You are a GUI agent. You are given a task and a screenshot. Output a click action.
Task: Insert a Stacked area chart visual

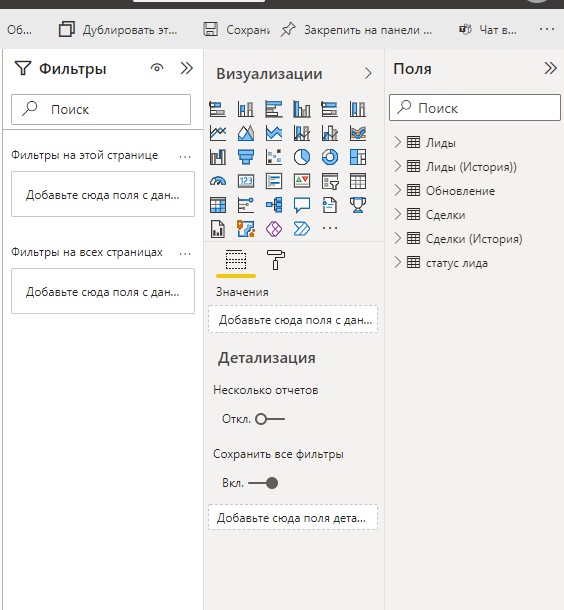click(274, 133)
